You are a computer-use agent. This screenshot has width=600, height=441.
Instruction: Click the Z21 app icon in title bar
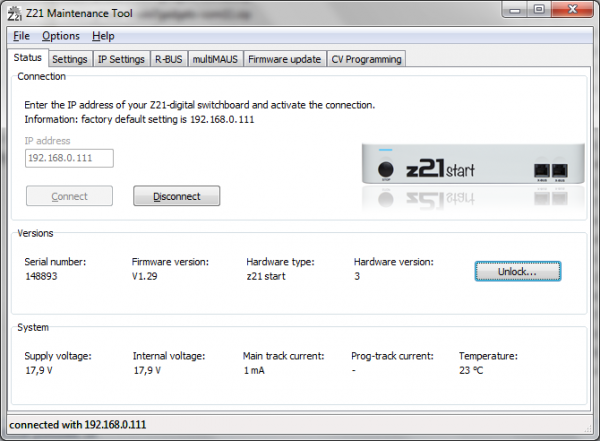pyautogui.click(x=15, y=13)
